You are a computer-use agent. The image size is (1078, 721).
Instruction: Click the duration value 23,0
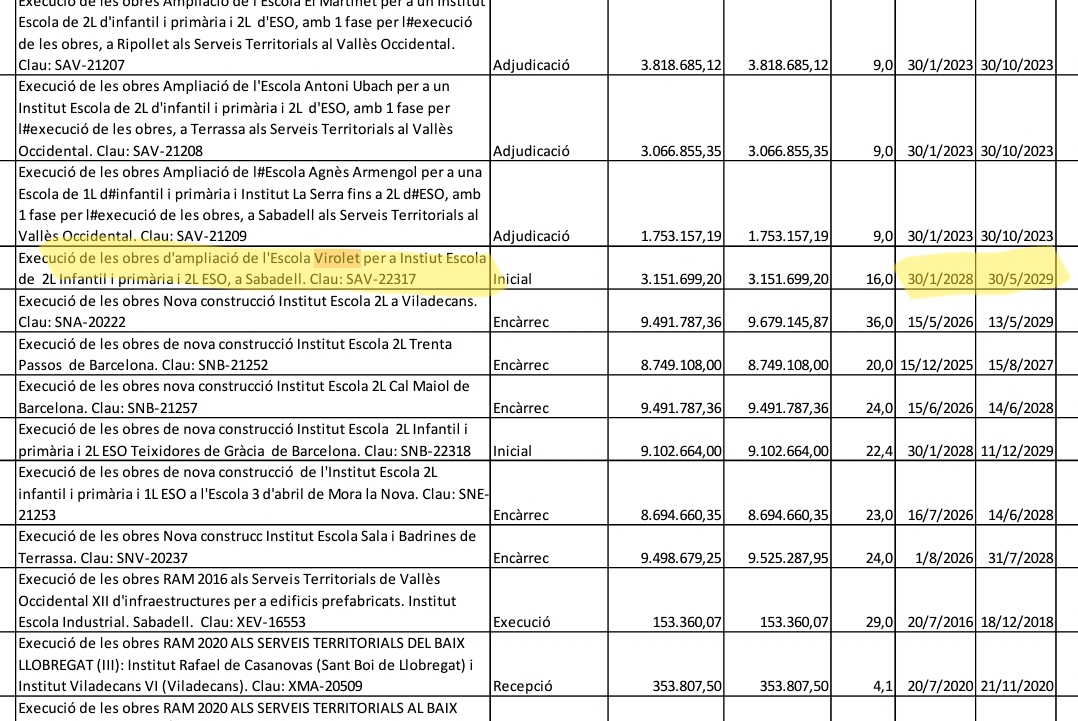[879, 515]
